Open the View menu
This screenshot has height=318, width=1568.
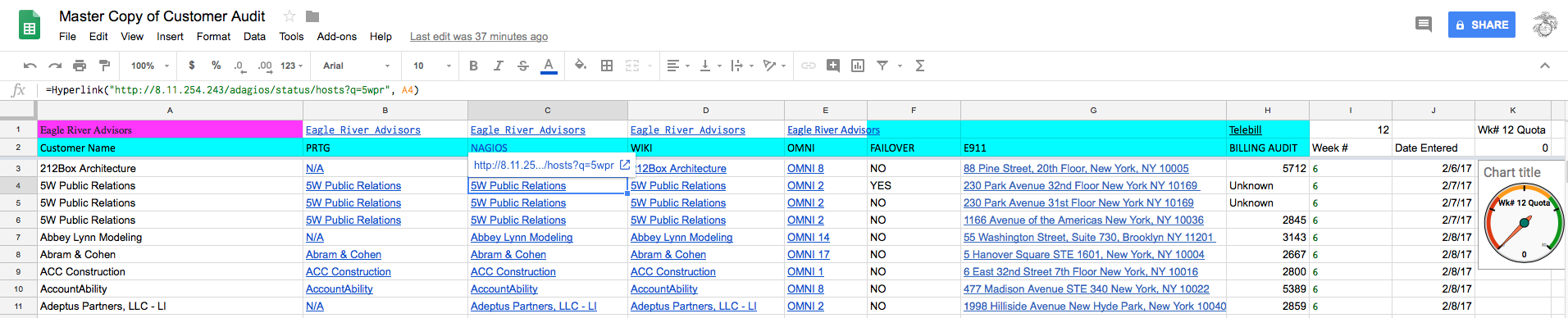click(132, 36)
